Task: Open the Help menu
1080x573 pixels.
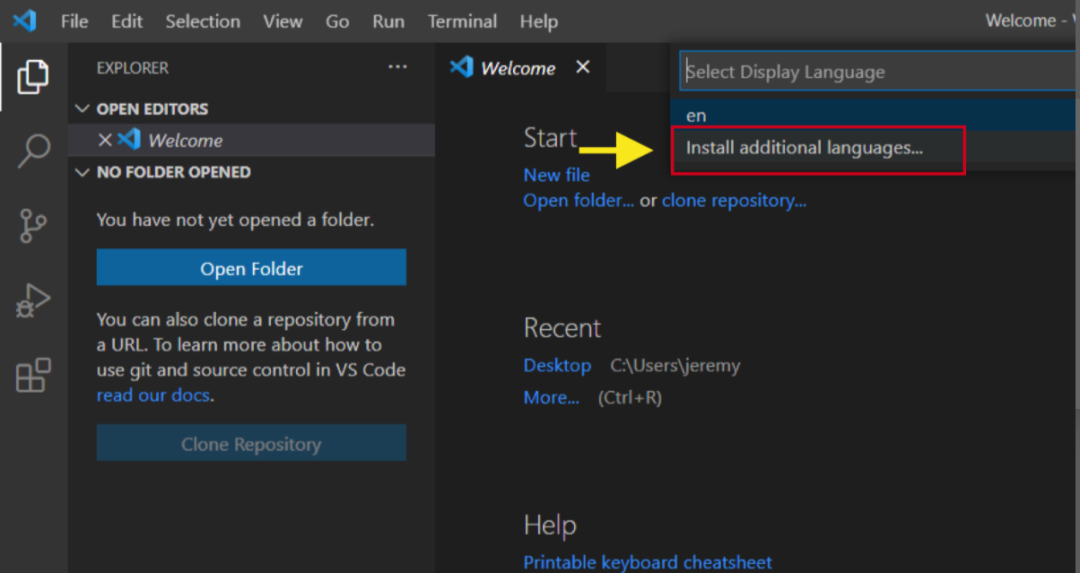Action: coord(539,21)
